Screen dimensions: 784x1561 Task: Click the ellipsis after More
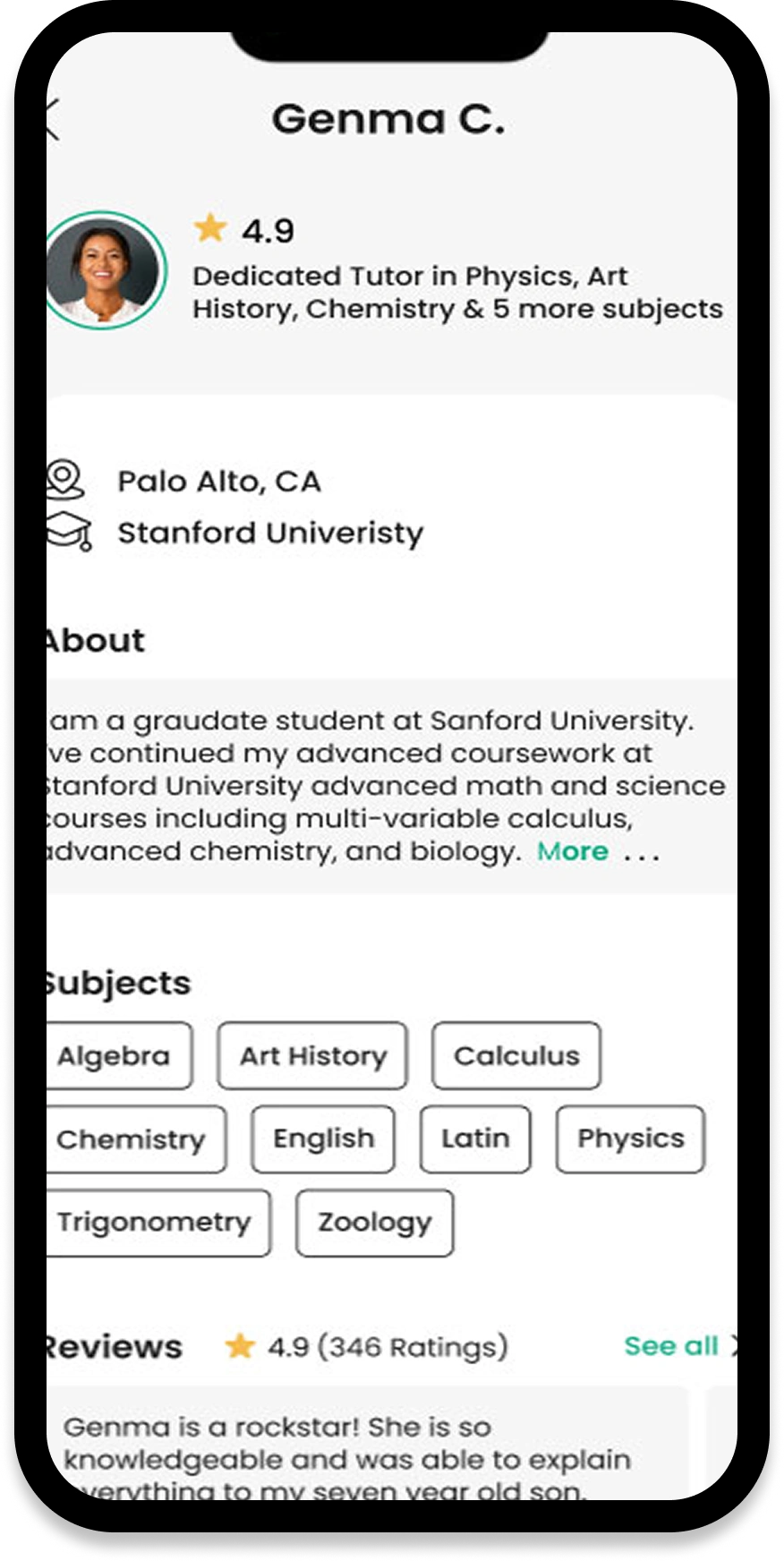click(642, 853)
